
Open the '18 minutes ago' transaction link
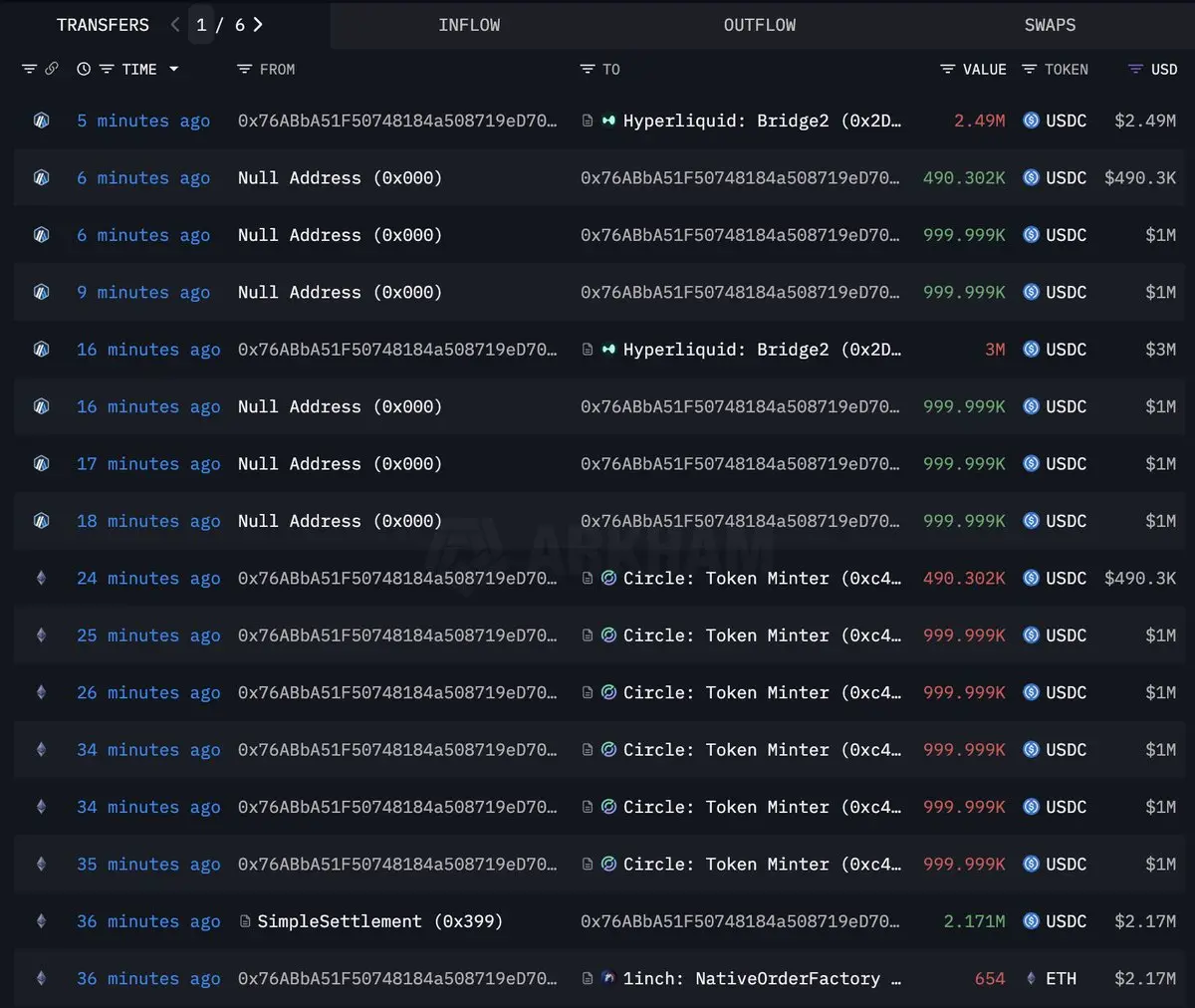pyautogui.click(x=148, y=521)
